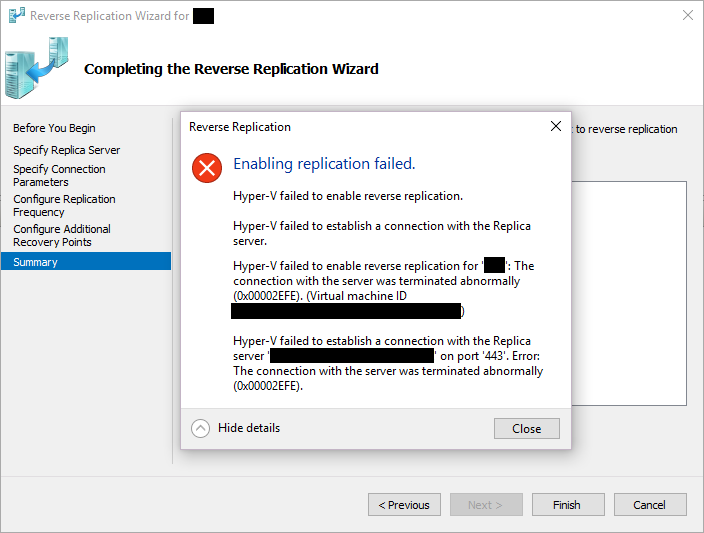The image size is (704, 533).
Task: Click the 'Hide details' label
Action: [x=249, y=428]
